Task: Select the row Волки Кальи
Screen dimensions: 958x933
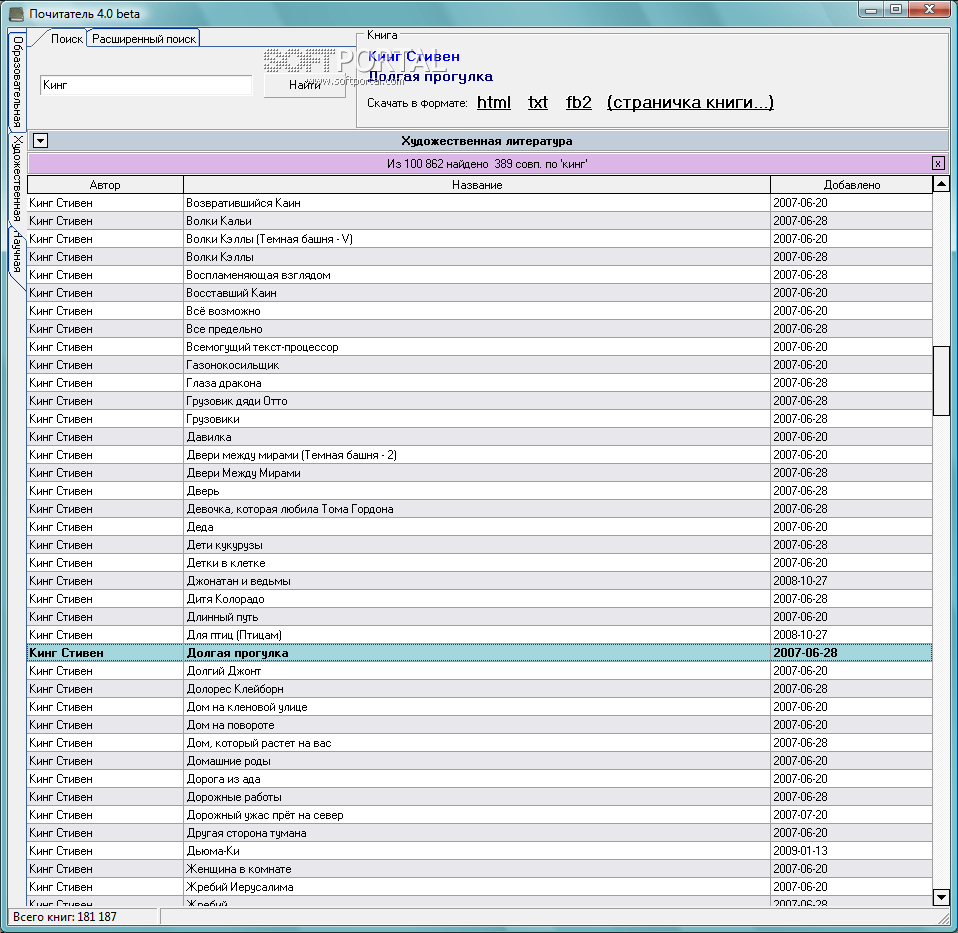Action: (480, 221)
